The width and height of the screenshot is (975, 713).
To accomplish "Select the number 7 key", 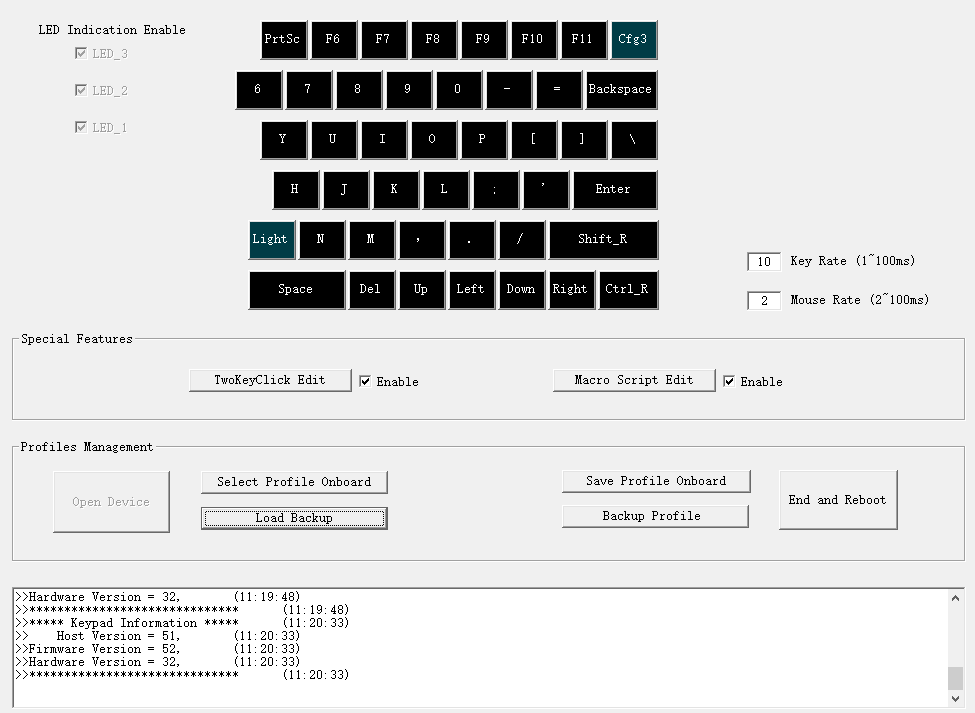I will point(308,90).
